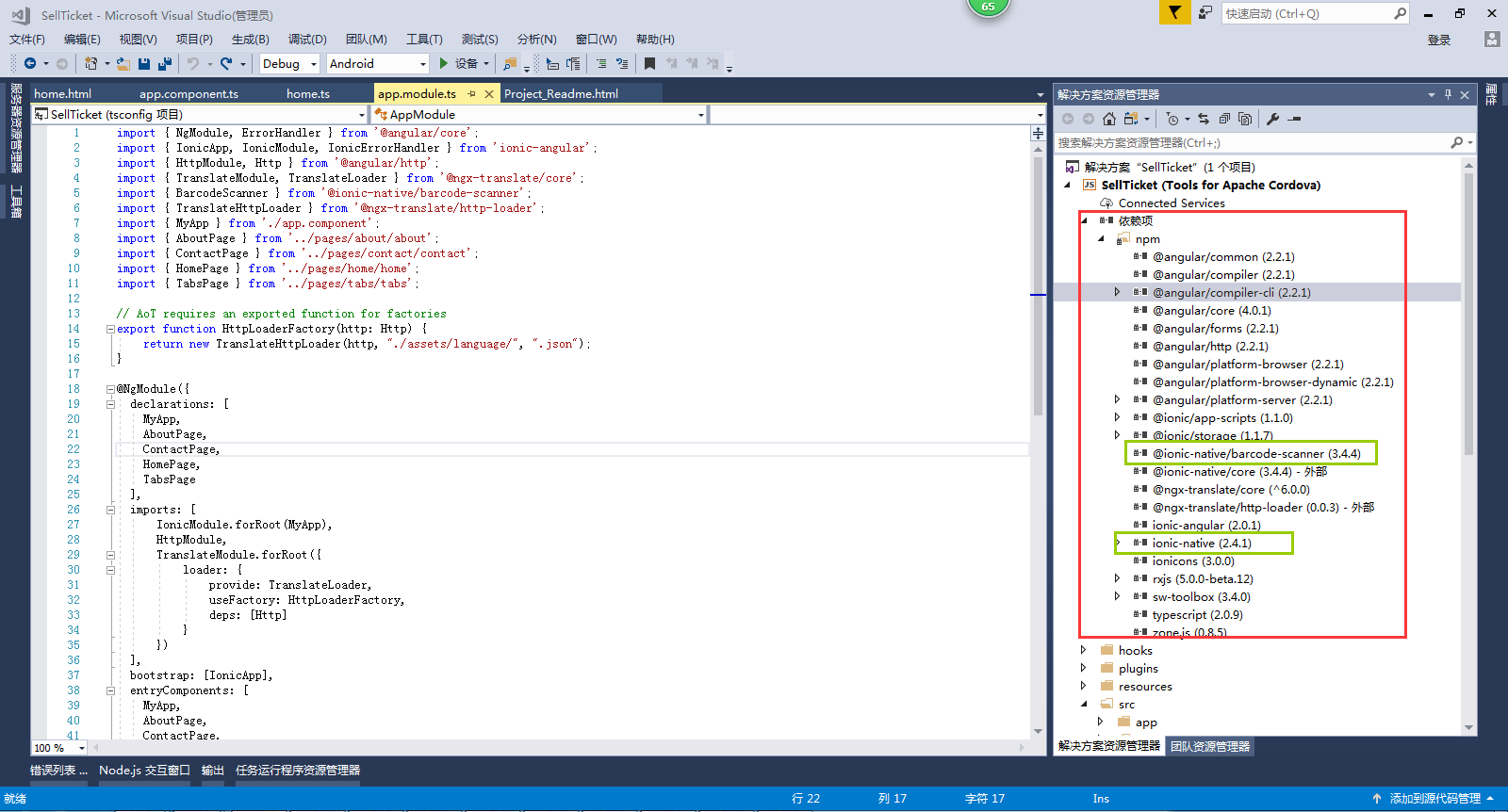Collapse the npm dependencies node
1508x812 pixels.
pos(1100,238)
